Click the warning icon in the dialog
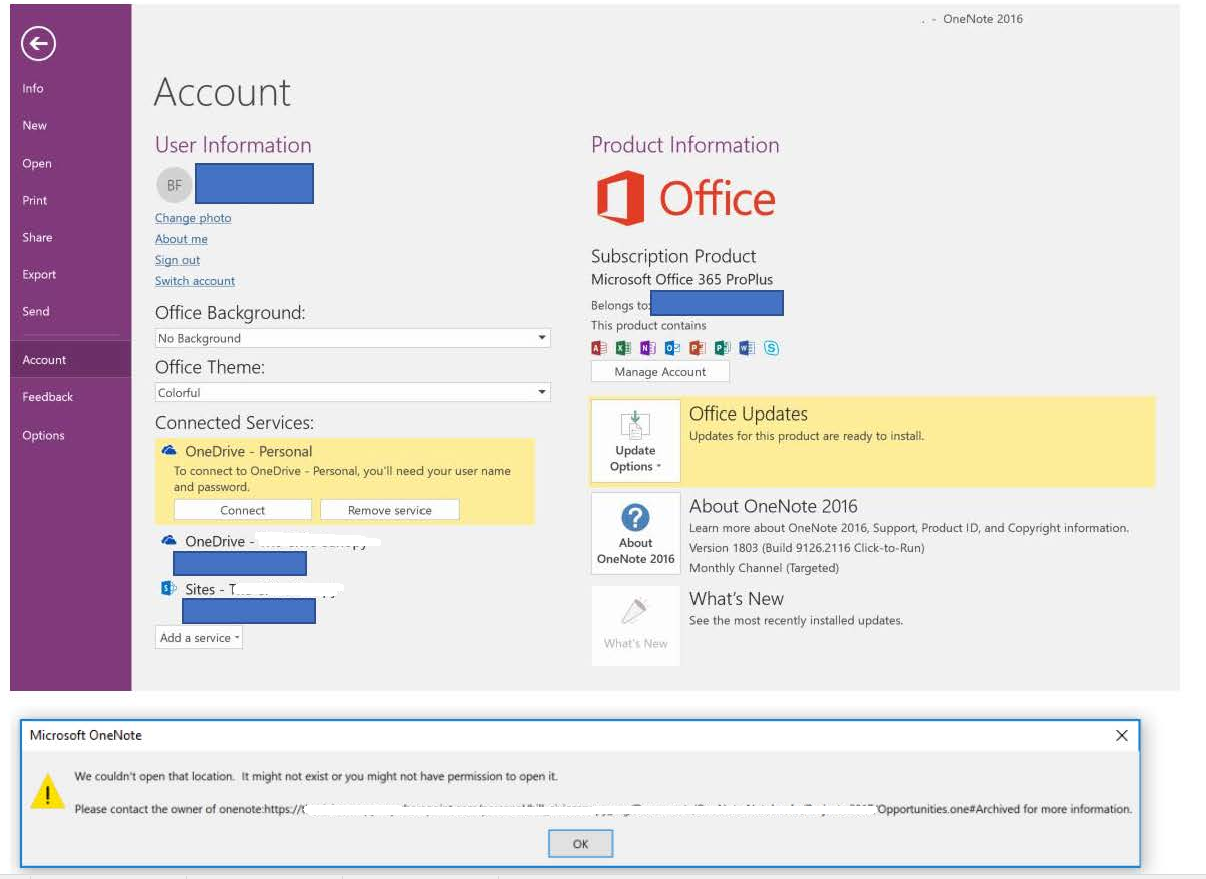The width and height of the screenshot is (1206, 879). [x=45, y=793]
